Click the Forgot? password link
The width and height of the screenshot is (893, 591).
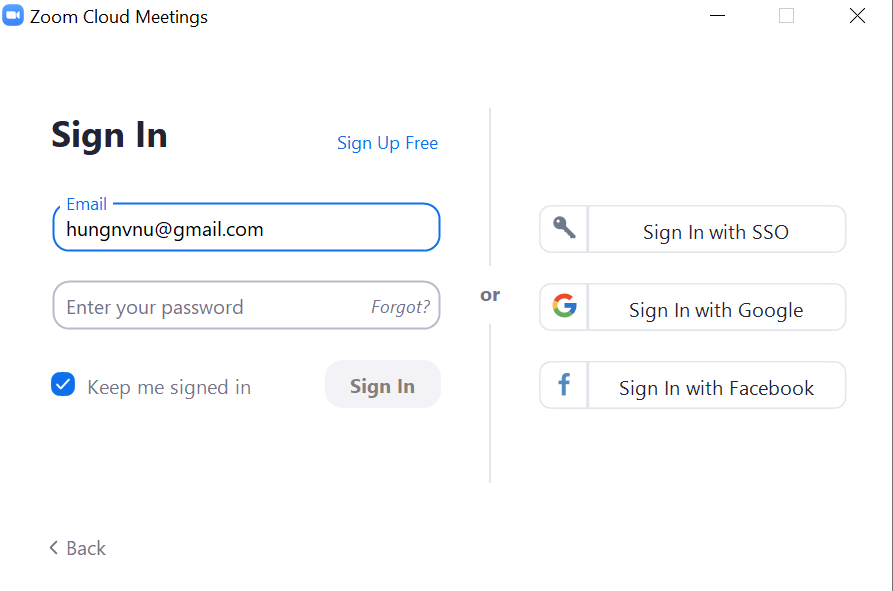[x=400, y=307]
